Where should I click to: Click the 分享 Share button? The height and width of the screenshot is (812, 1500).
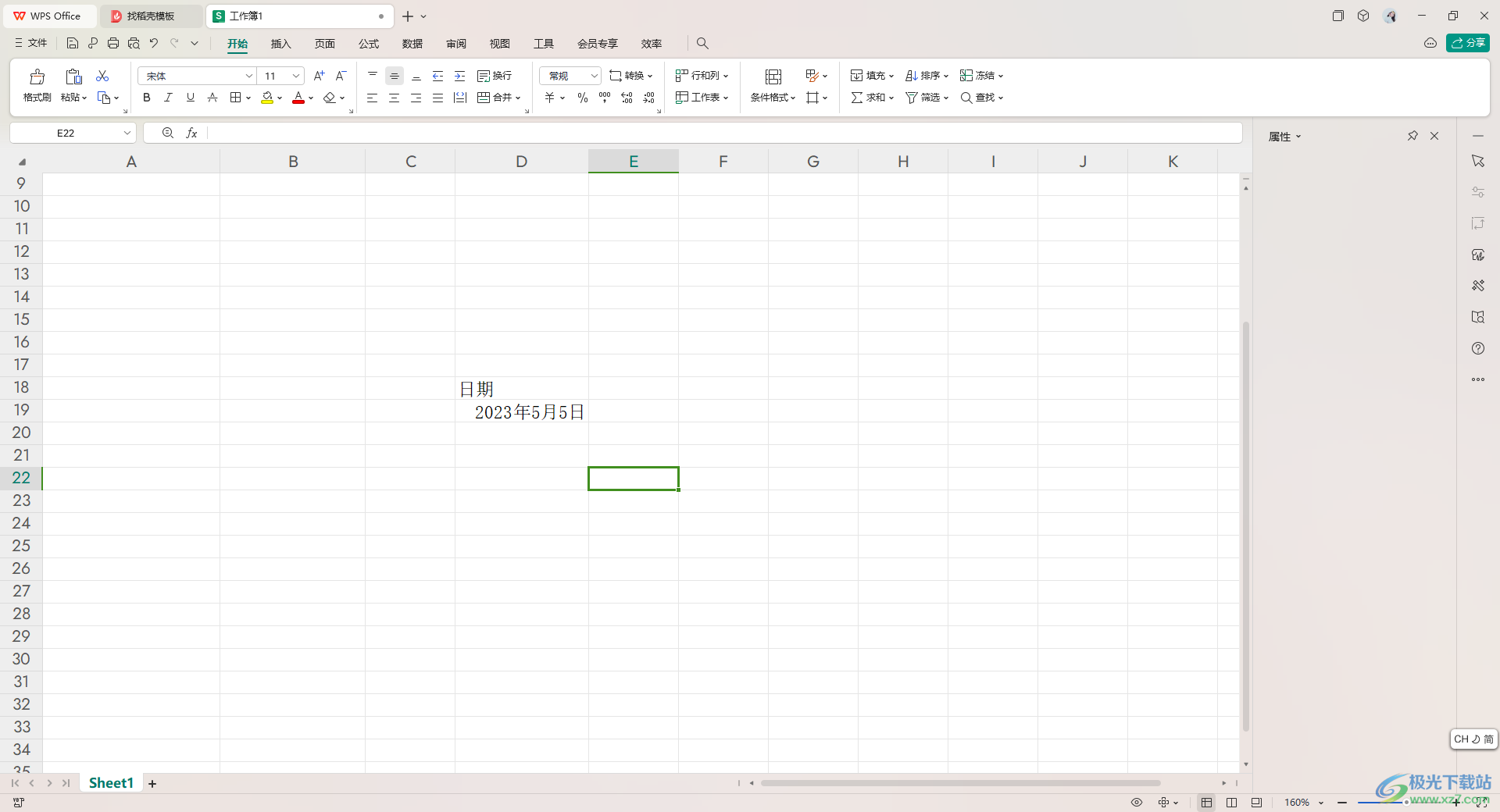pos(1467,43)
